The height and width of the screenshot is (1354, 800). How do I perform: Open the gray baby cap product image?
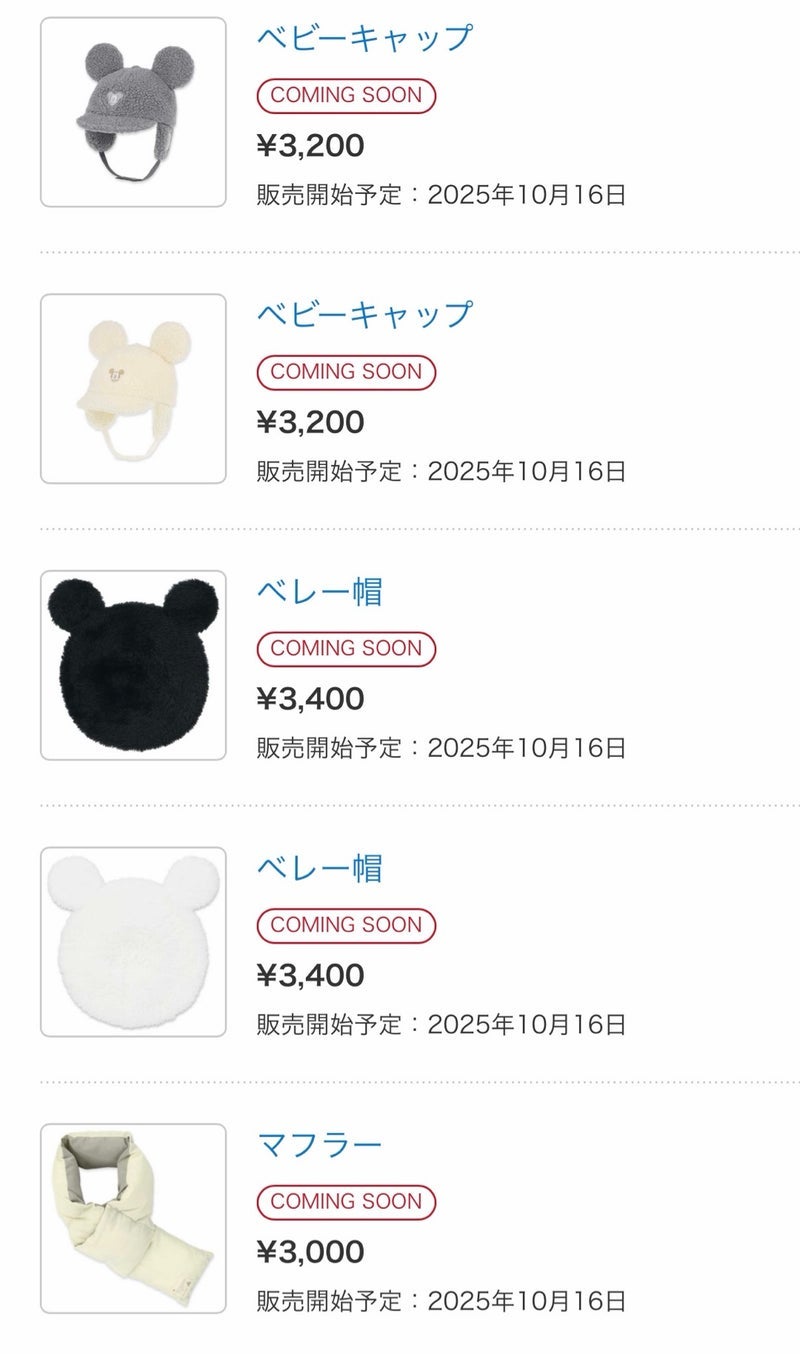coord(133,112)
